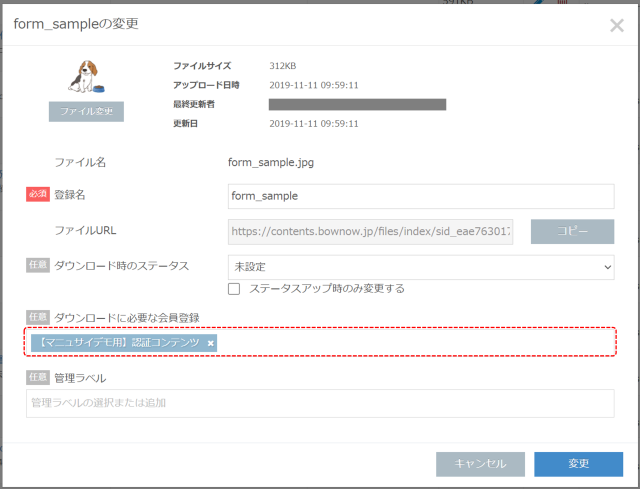Select the 【マニュサイデモ用】認証コンテンツ tag chip
This screenshot has height=489, width=640.
point(118,343)
